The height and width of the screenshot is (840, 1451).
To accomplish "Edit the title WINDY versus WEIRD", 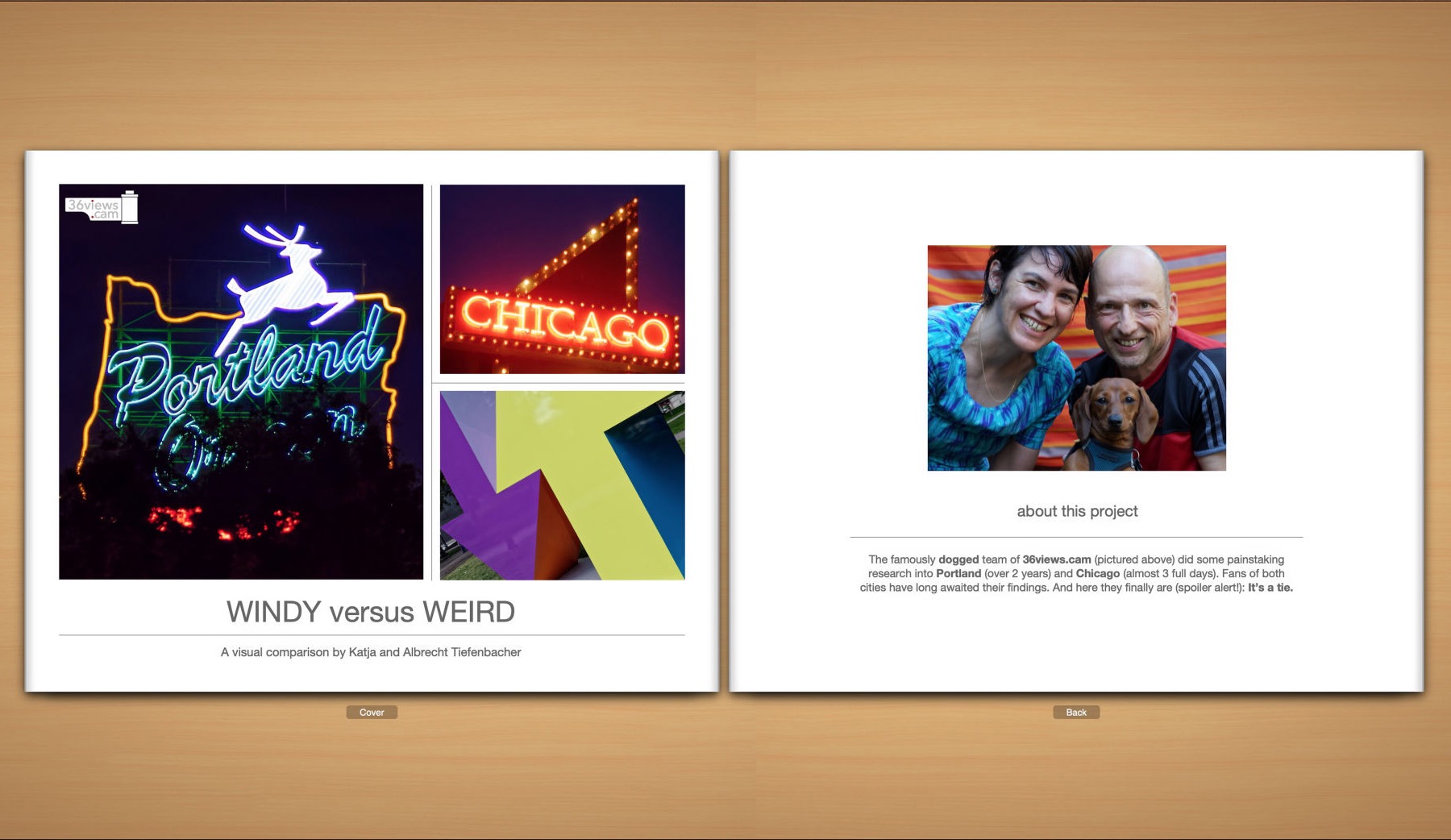I will (371, 612).
